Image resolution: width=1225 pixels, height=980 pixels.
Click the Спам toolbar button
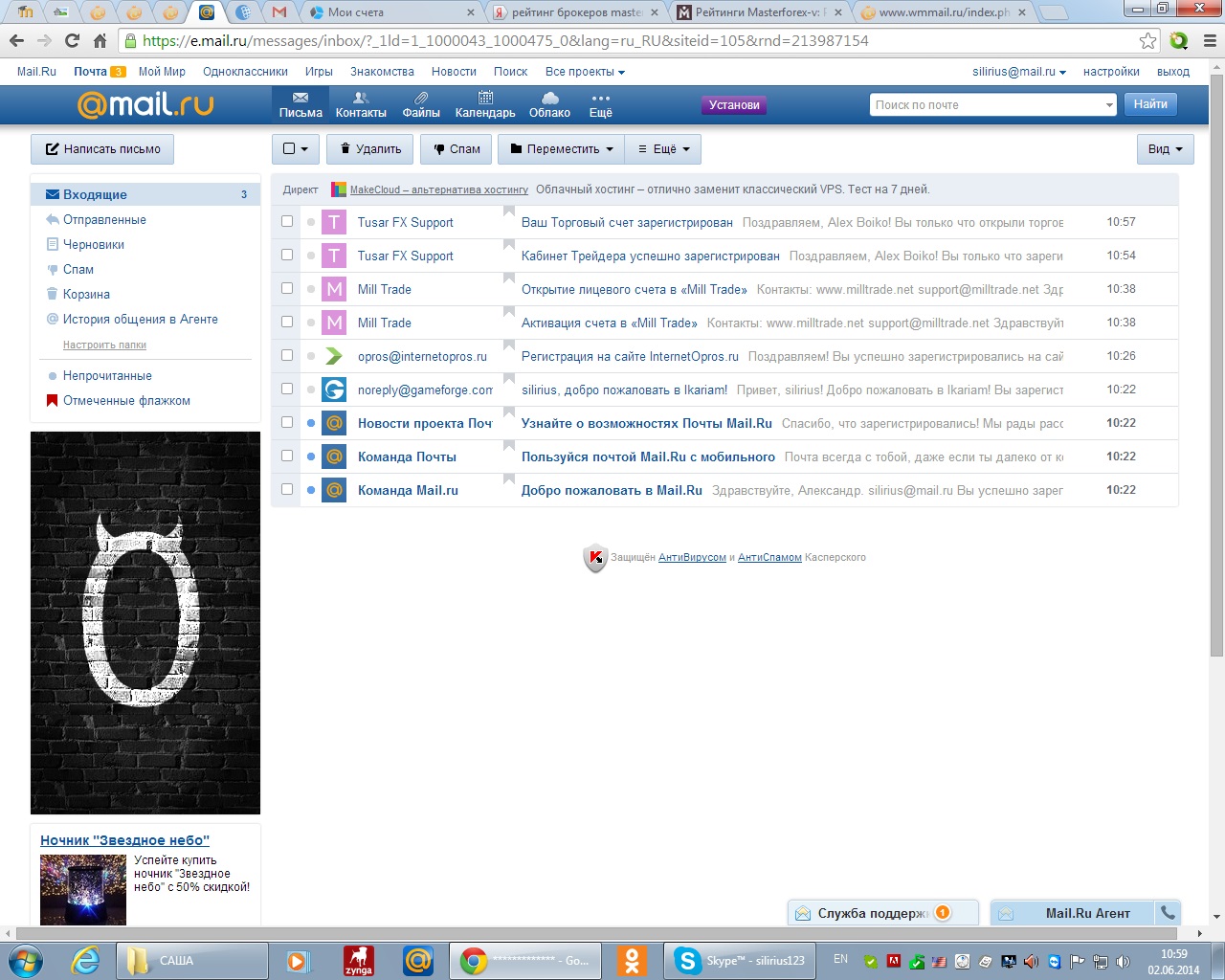(x=457, y=148)
